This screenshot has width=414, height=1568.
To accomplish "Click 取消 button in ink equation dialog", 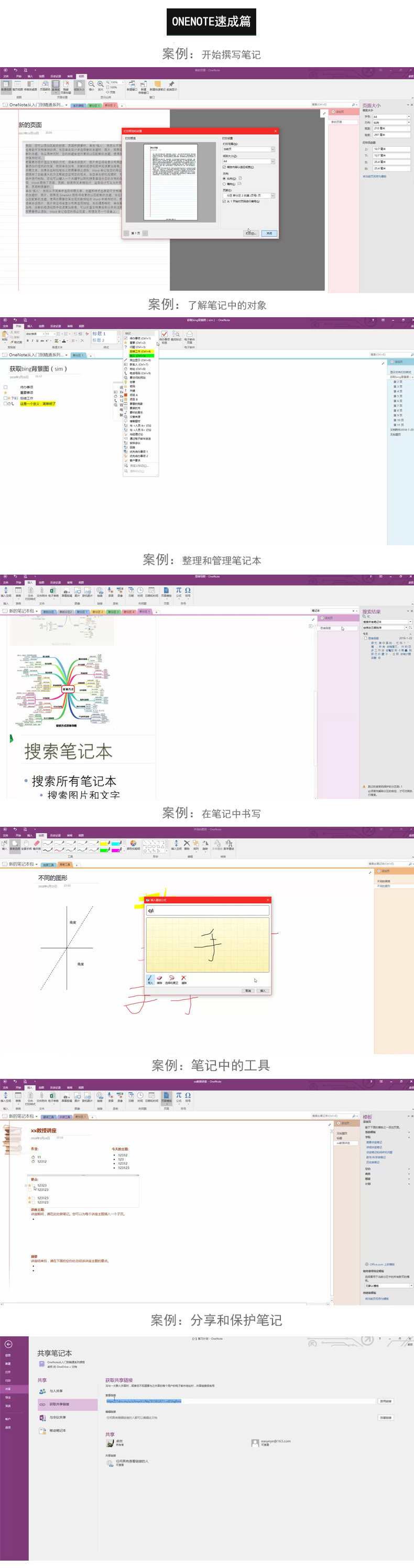I will (248, 991).
